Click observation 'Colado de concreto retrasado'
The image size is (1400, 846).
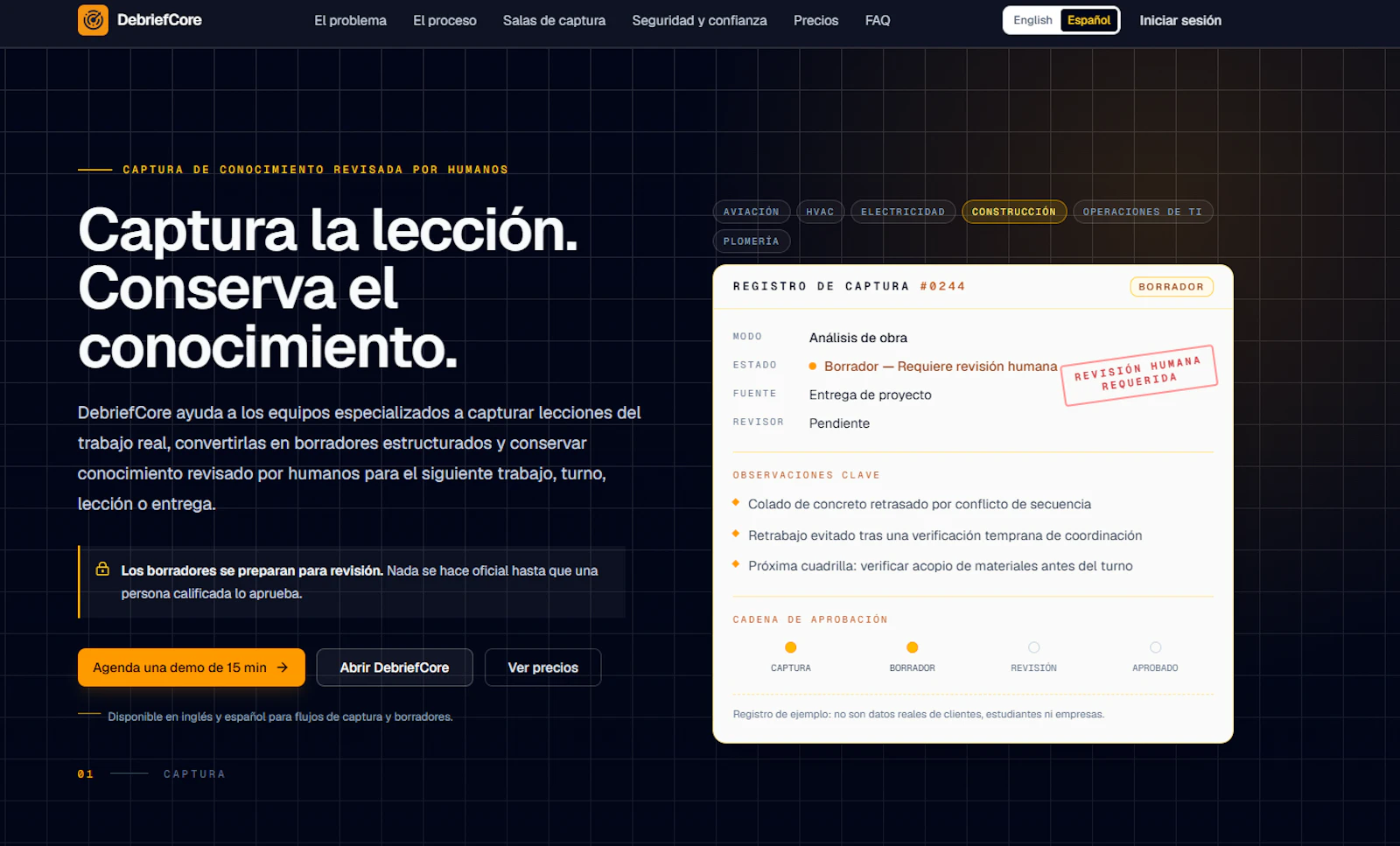tap(920, 504)
